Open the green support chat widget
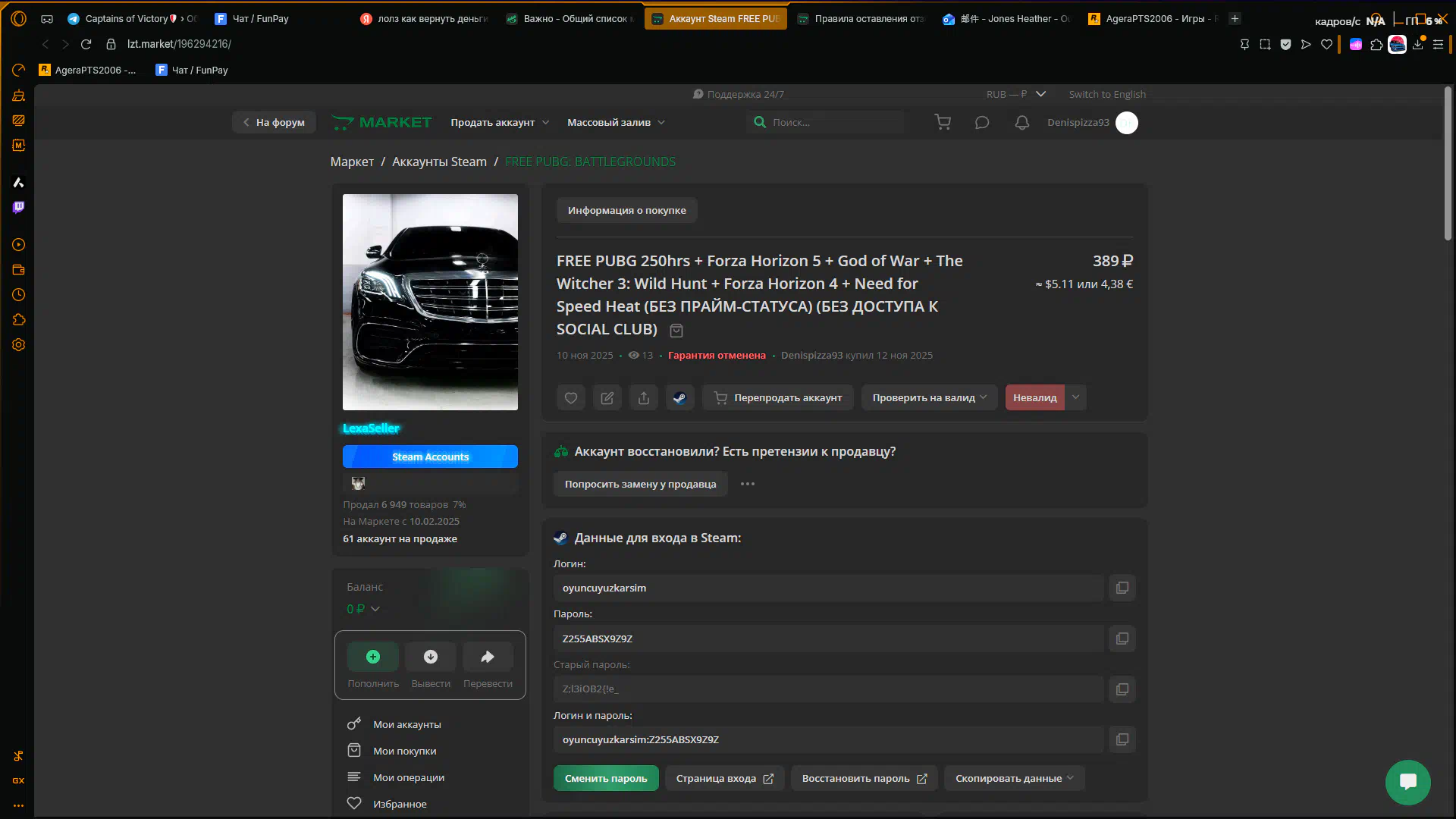The height and width of the screenshot is (819, 1456). pyautogui.click(x=1407, y=782)
